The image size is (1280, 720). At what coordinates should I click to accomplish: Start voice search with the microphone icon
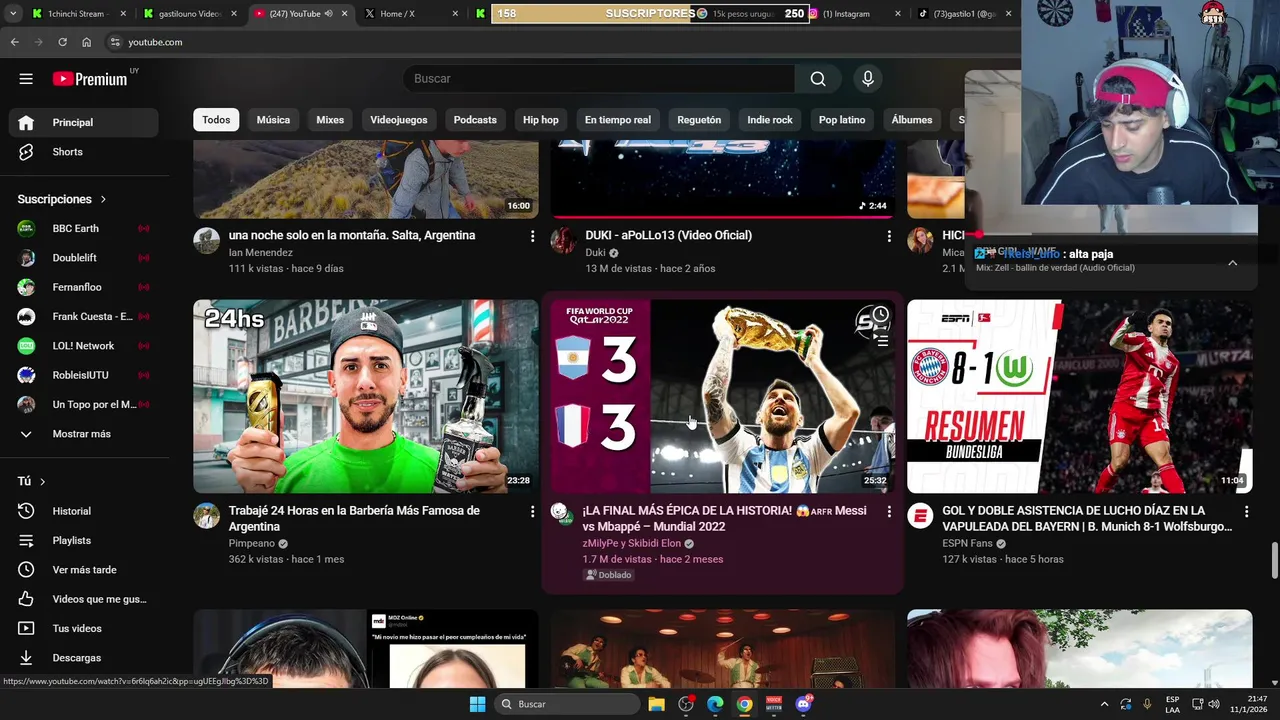(868, 79)
